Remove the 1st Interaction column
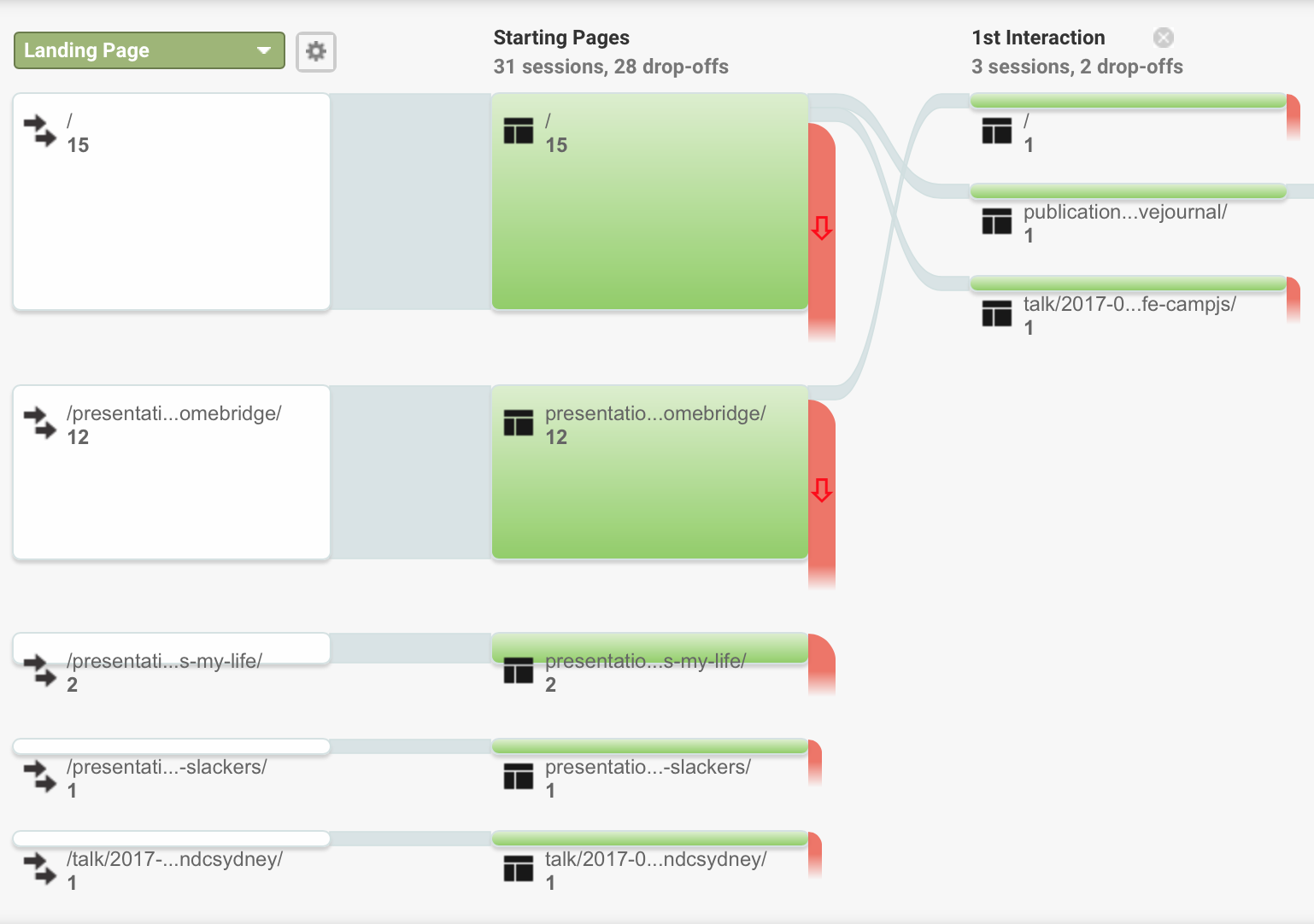Screen dimensions: 1314x924 pos(1163,38)
